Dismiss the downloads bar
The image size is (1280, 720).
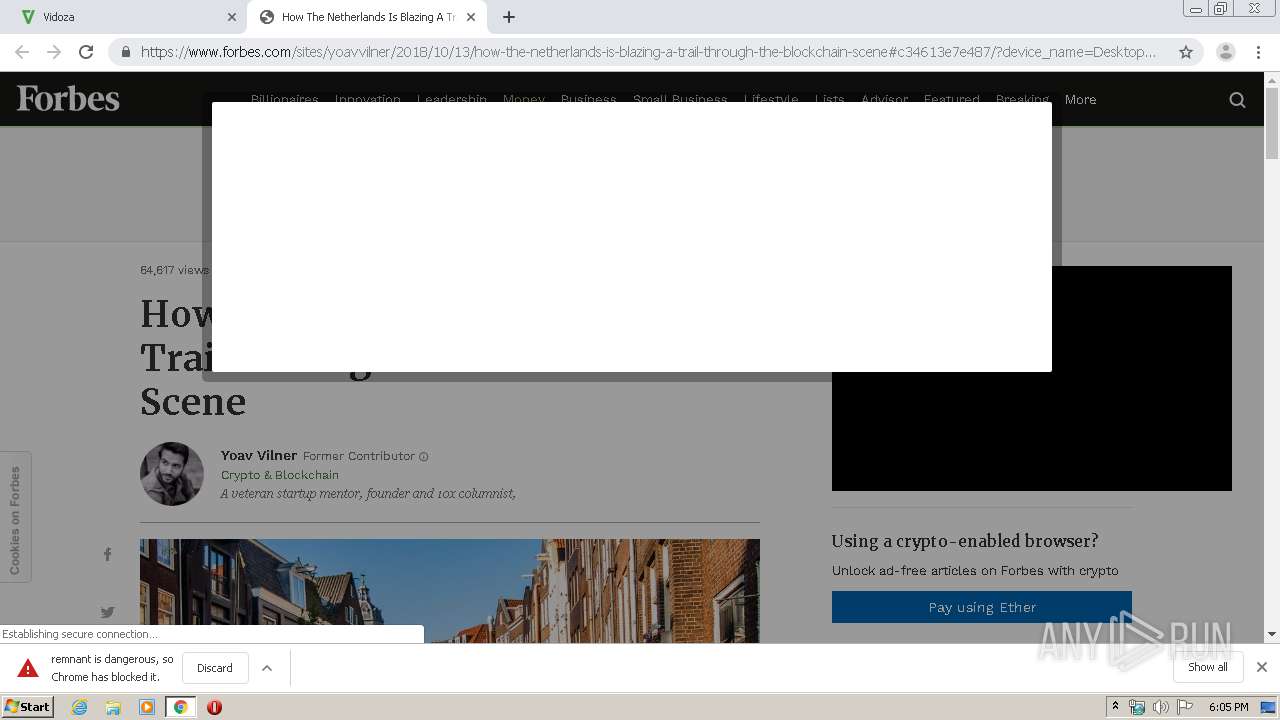(1261, 667)
